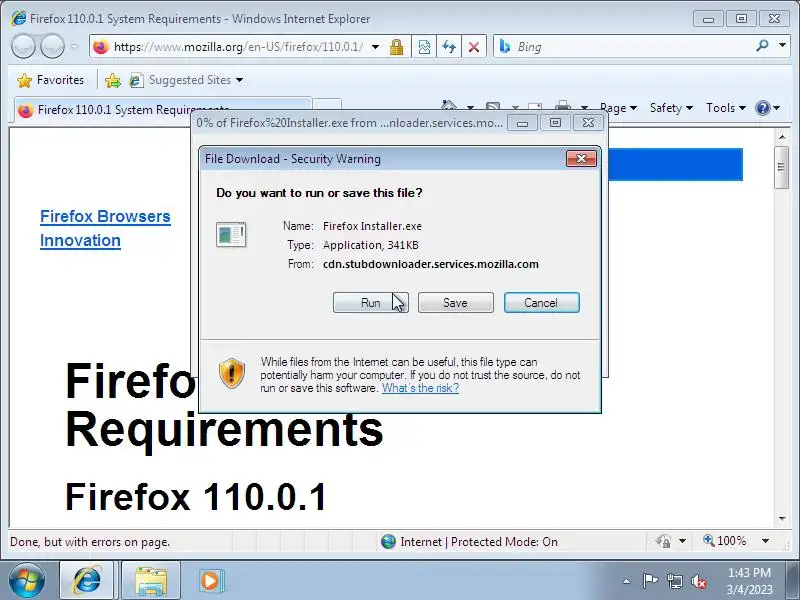The image size is (800, 600).
Task: Click the security lock icon
Action: point(396,47)
